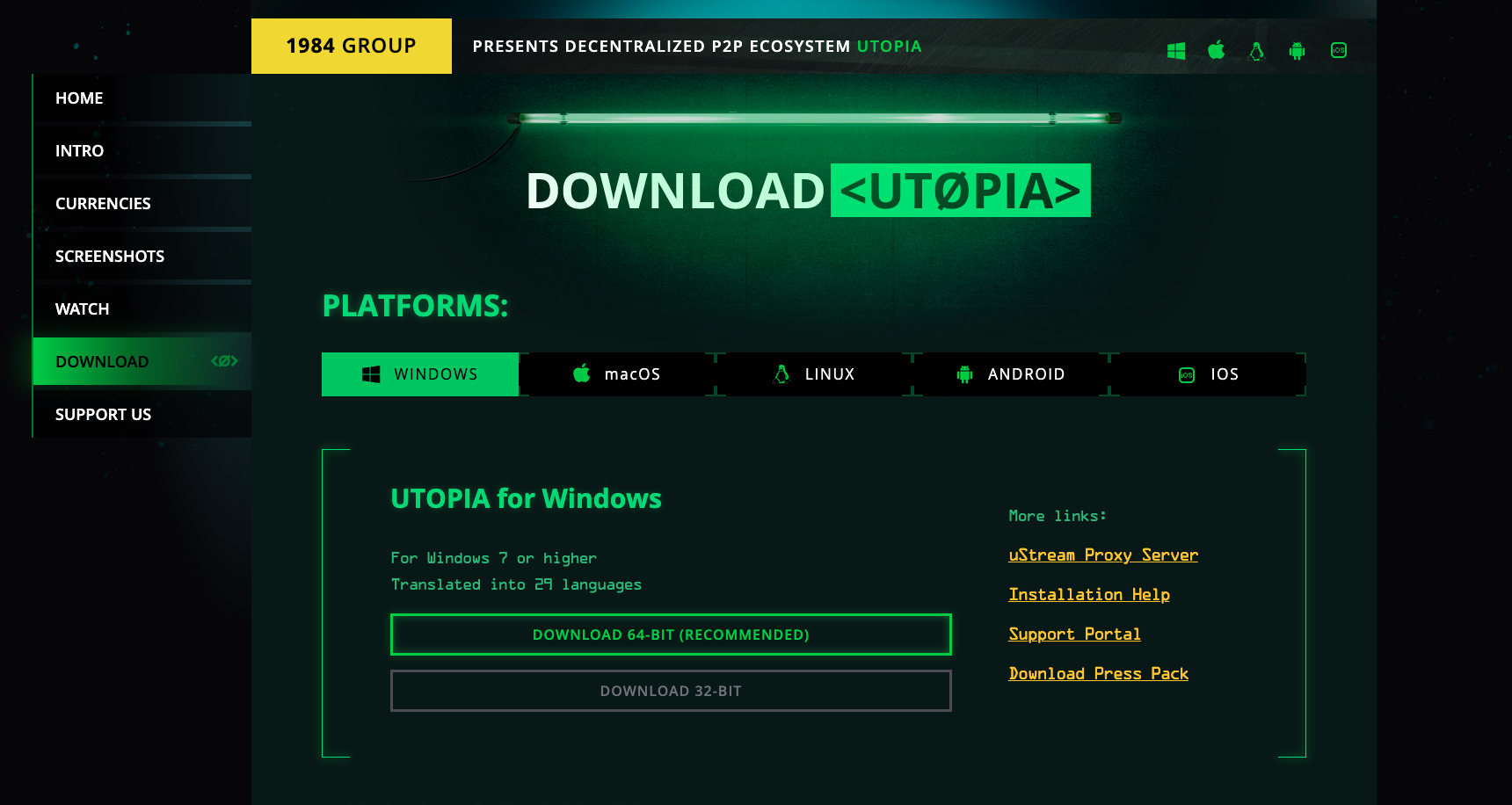
Task: Click the penguin logo inside the LINUX tab
Action: click(781, 374)
